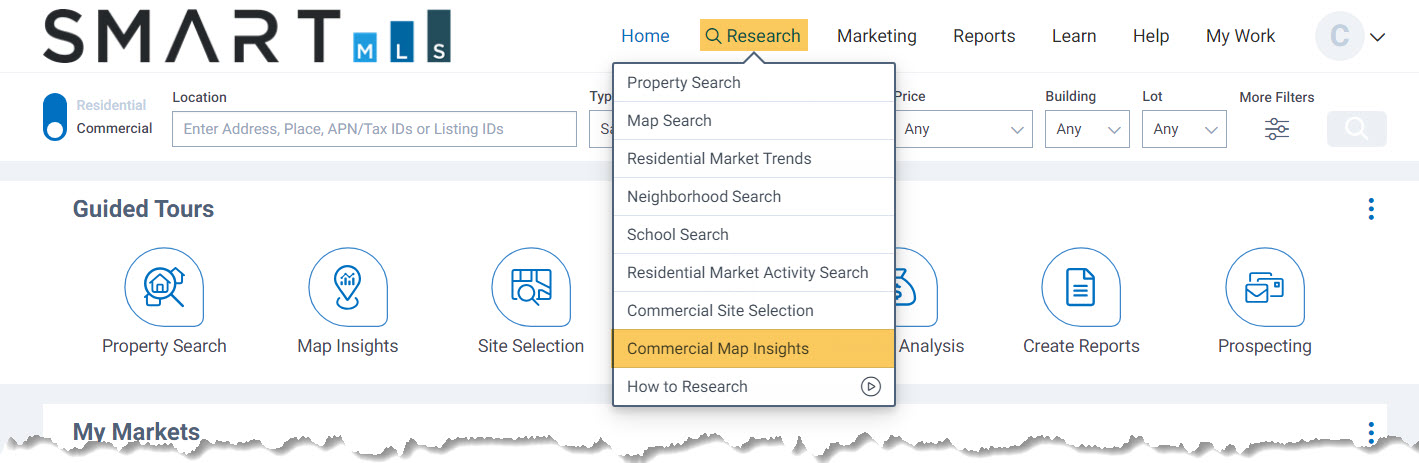This screenshot has height=463, width=1419.
Task: Choose Residential Market Trends menu entry
Action: click(x=754, y=159)
